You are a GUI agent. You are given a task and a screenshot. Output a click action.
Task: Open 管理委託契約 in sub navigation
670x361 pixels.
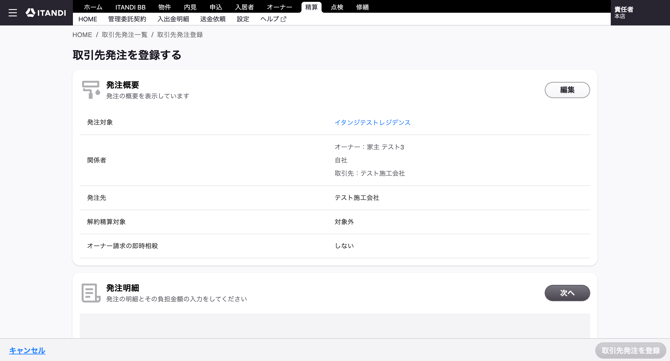pyautogui.click(x=127, y=19)
